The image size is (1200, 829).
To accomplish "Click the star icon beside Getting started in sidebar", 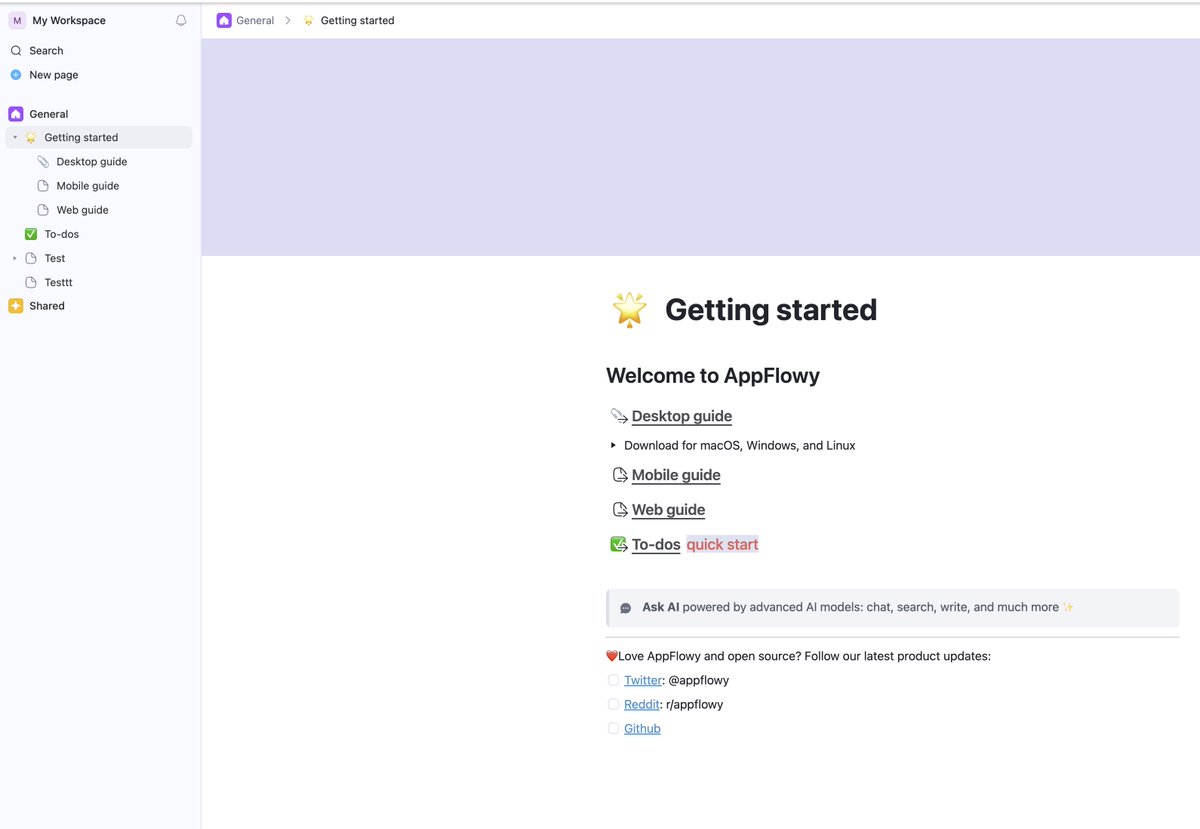I will (x=31, y=138).
